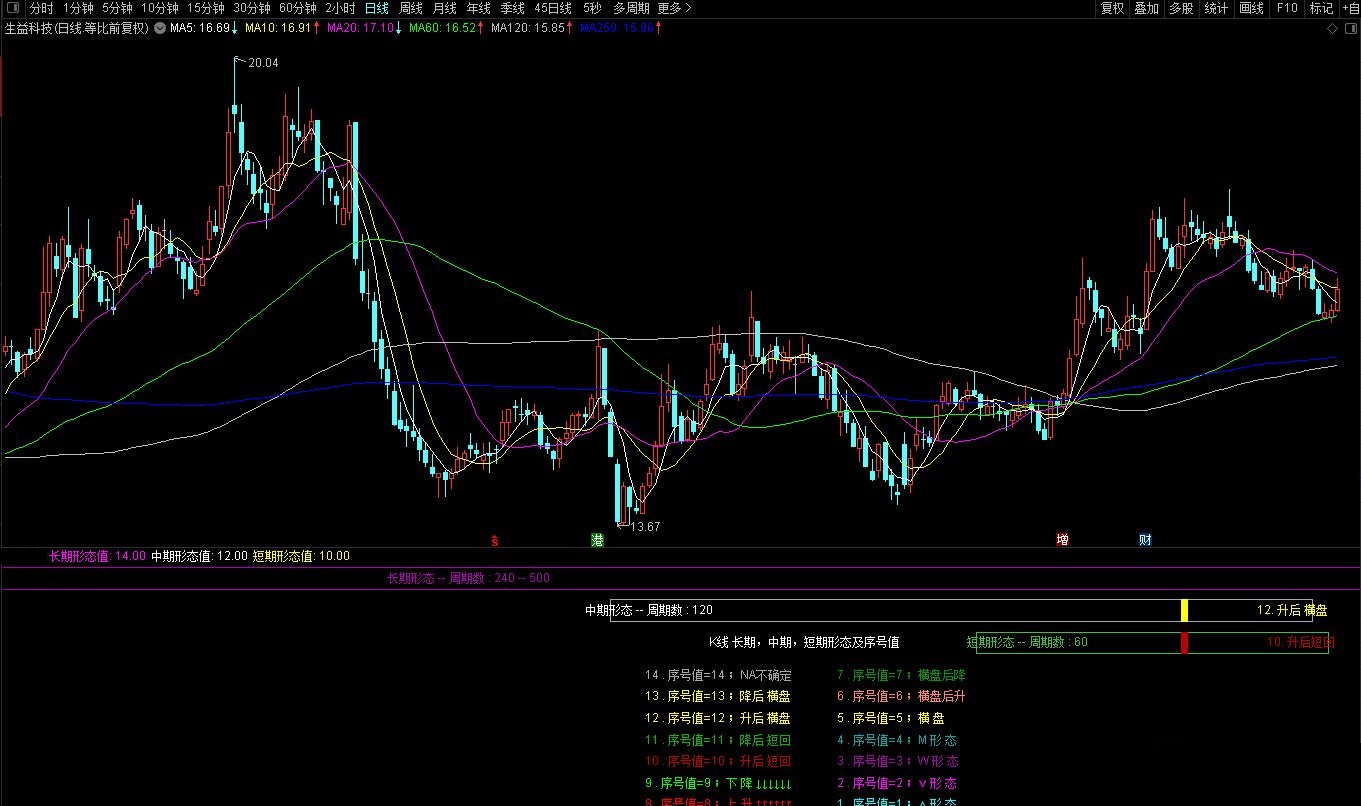
Task: Open the F10 company info
Action: (1287, 8)
